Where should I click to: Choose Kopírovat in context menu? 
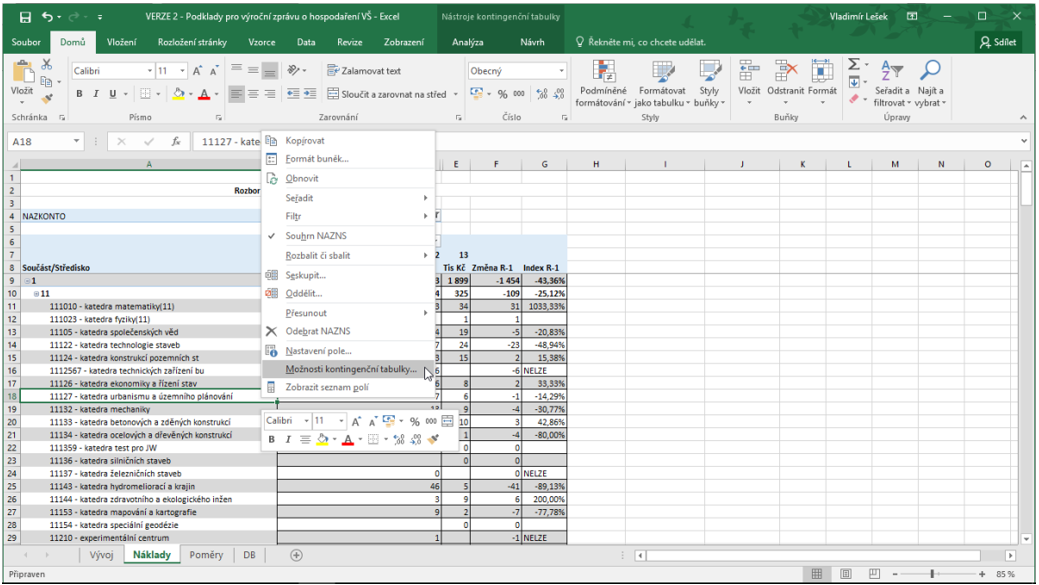click(349, 140)
